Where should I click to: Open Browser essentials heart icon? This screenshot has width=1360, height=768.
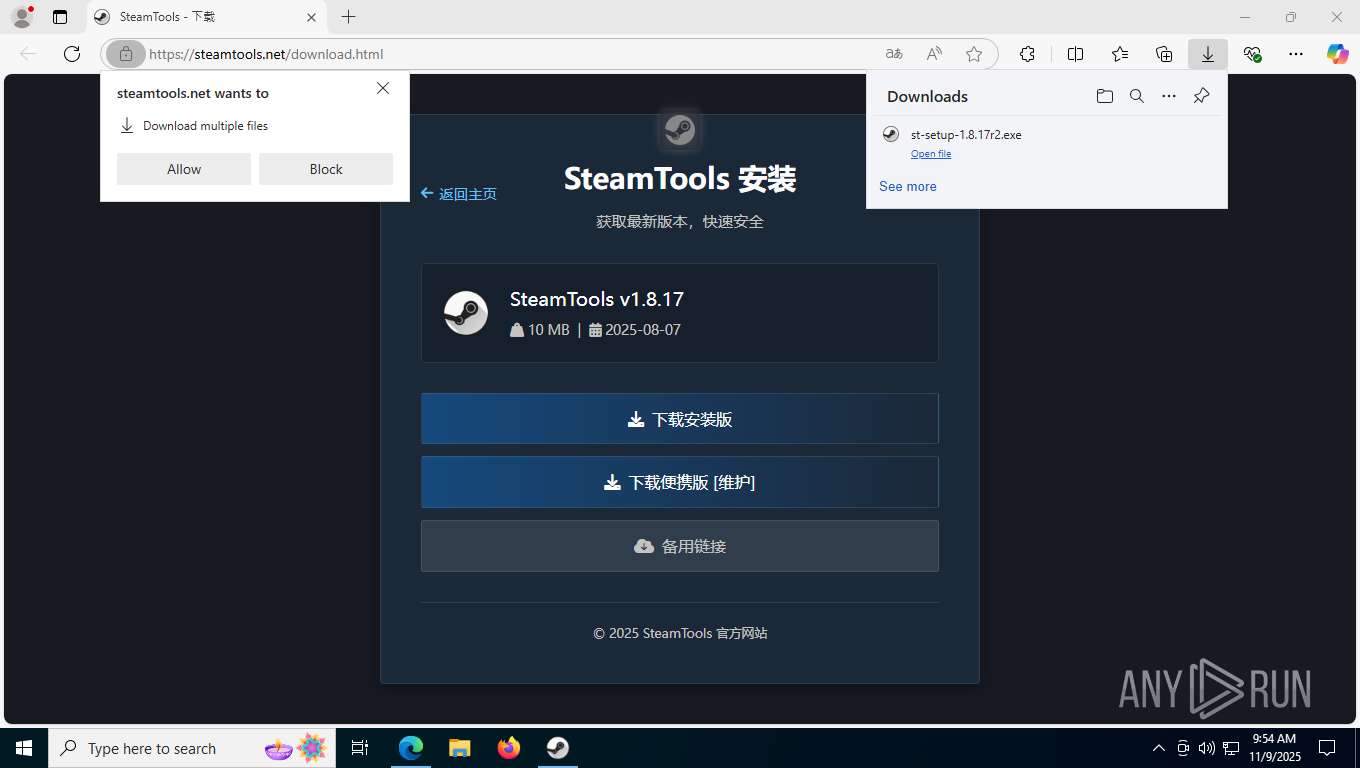[1252, 54]
